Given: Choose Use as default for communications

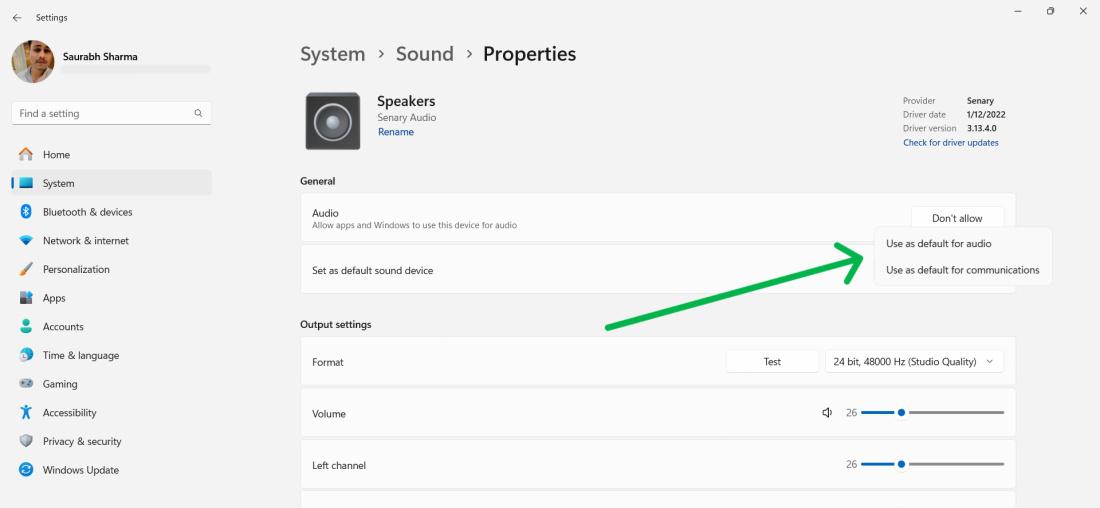Looking at the screenshot, I should click(x=962, y=270).
